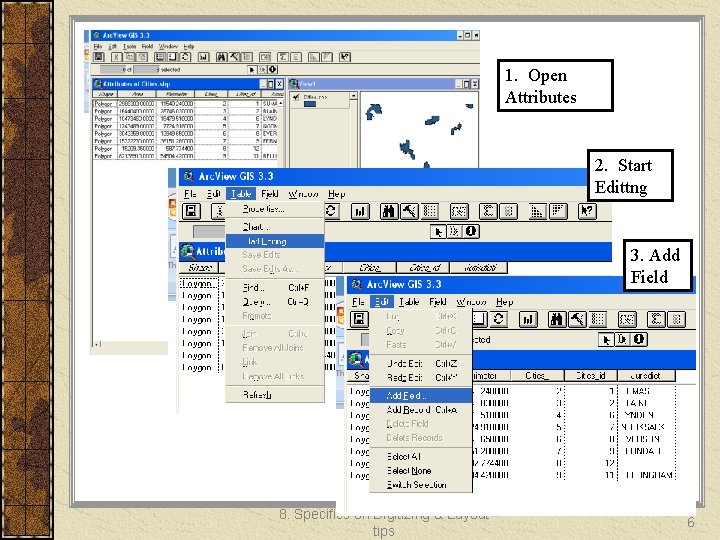Image resolution: width=720 pixels, height=540 pixels.
Task: Click Cut icon in the window showing View1
Action: pos(117,57)
